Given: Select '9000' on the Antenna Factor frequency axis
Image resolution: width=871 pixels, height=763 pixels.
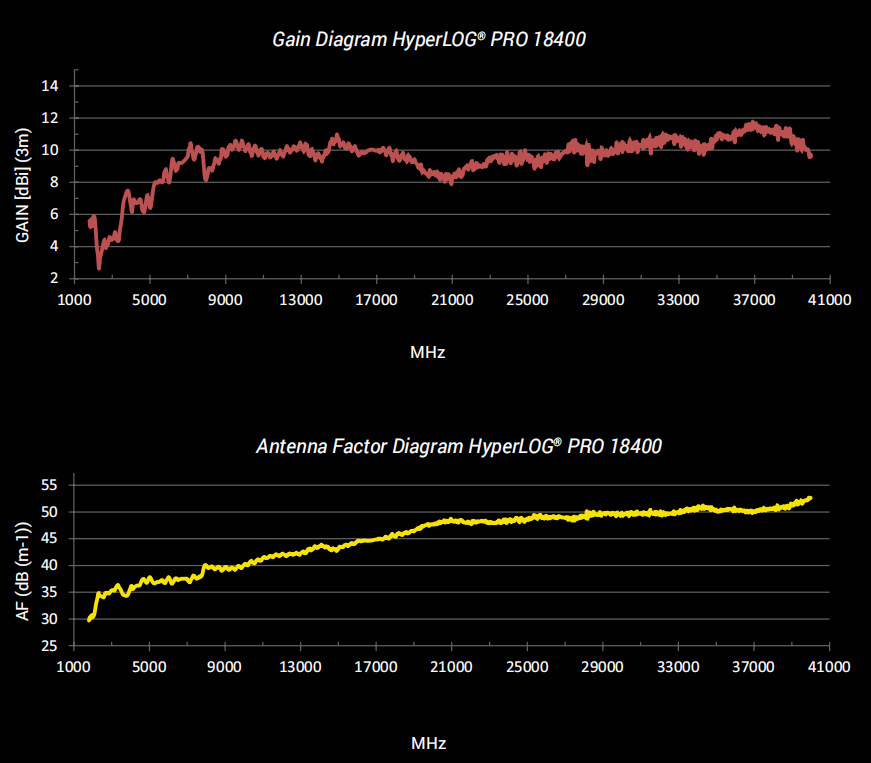Looking at the screenshot, I should [224, 667].
